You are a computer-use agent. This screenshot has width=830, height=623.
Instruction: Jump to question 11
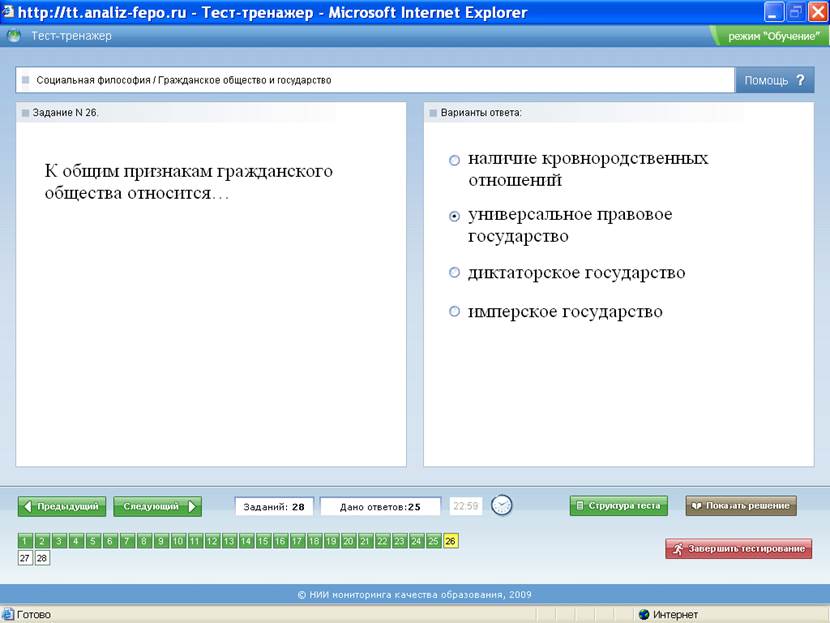point(195,541)
